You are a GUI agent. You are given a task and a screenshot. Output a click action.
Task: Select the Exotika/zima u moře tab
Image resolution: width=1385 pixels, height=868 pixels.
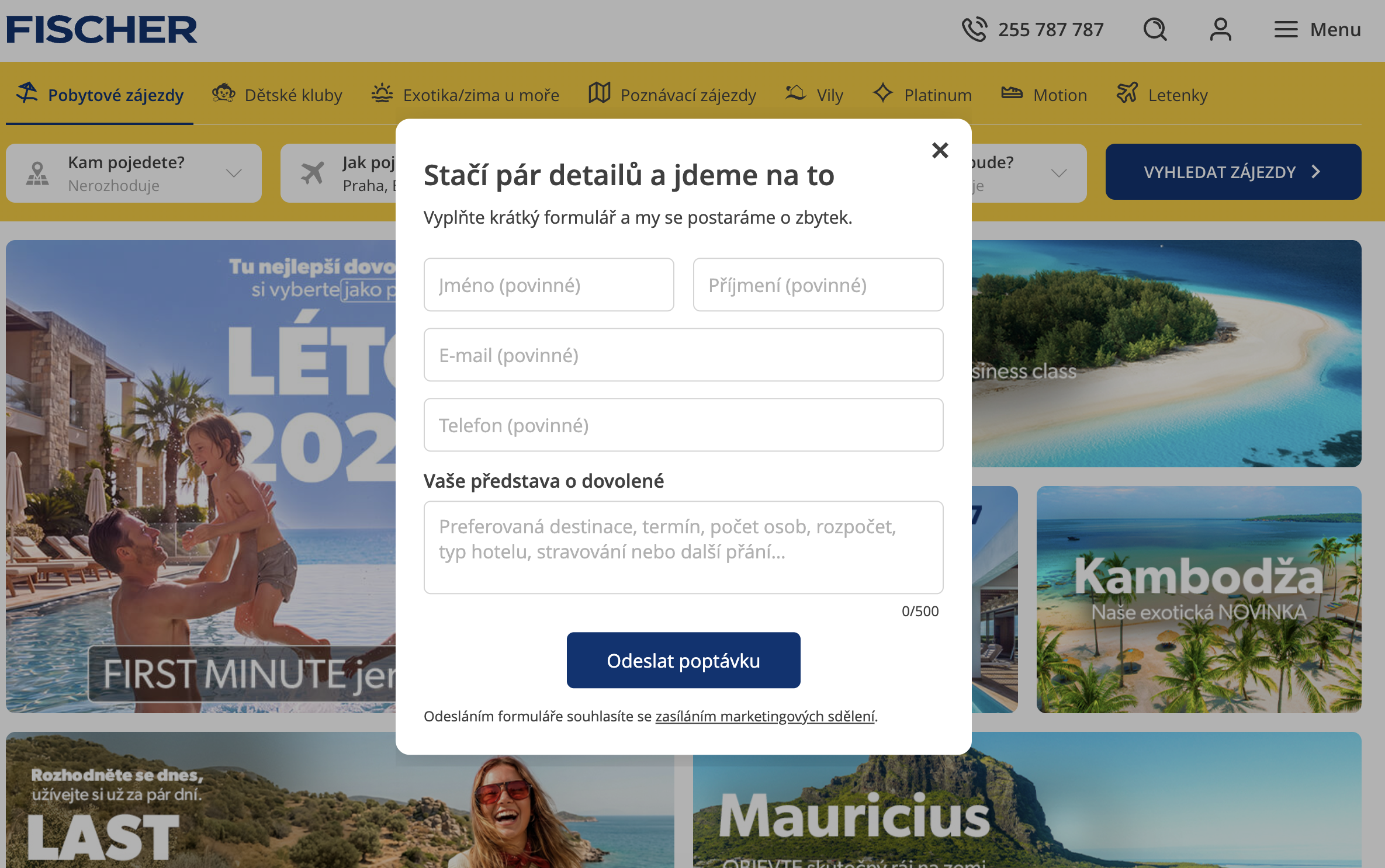465,95
